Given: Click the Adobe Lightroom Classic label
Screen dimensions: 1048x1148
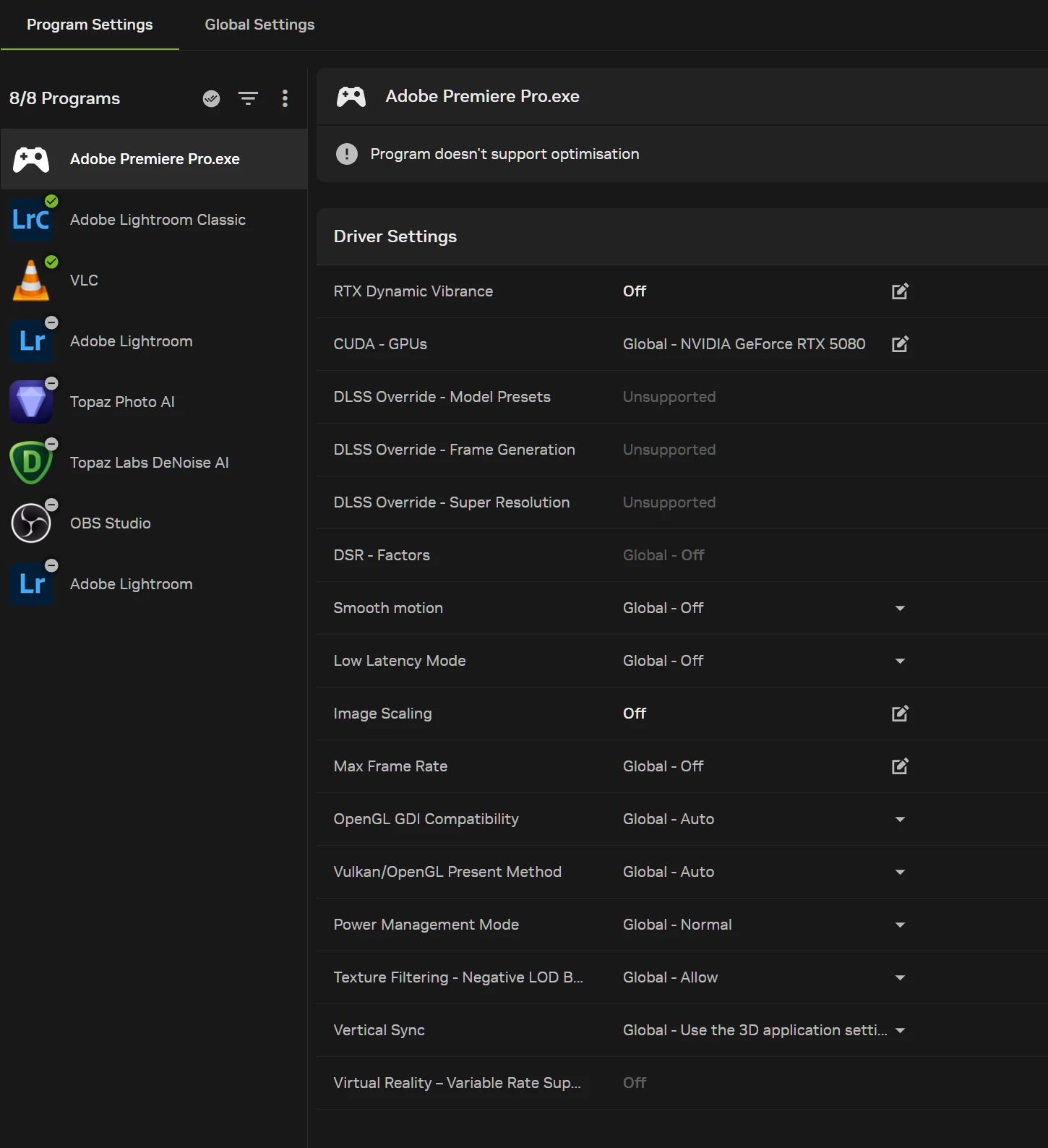Looking at the screenshot, I should [158, 220].
